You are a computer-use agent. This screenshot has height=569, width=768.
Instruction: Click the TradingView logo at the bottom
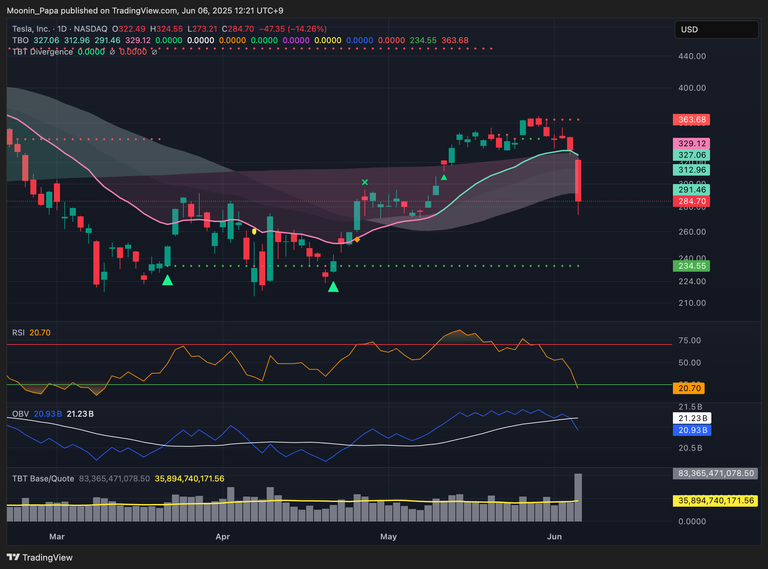[x=40, y=557]
